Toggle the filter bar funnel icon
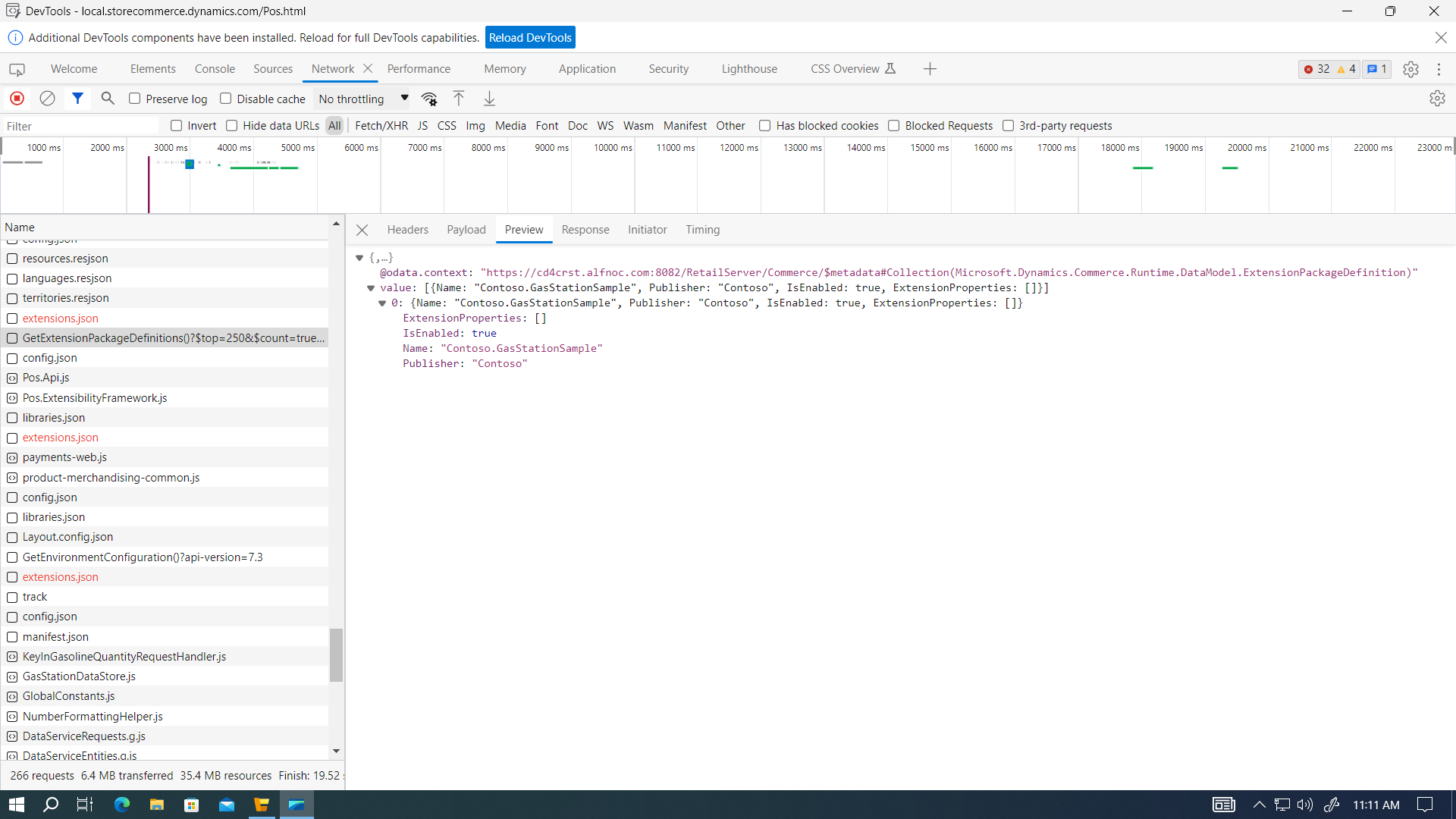1456x819 pixels. [77, 99]
